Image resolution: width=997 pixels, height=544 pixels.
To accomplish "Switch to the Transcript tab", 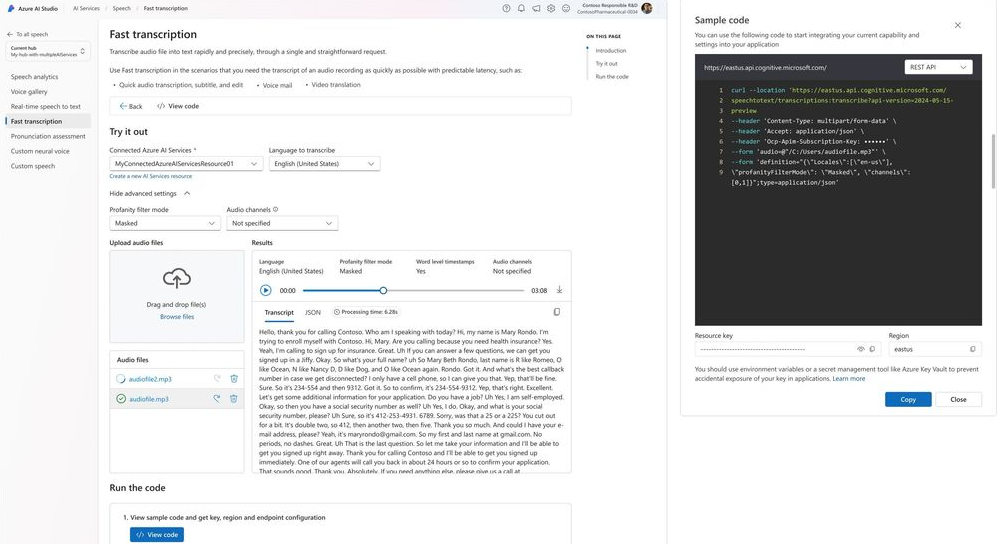I will tap(279, 312).
